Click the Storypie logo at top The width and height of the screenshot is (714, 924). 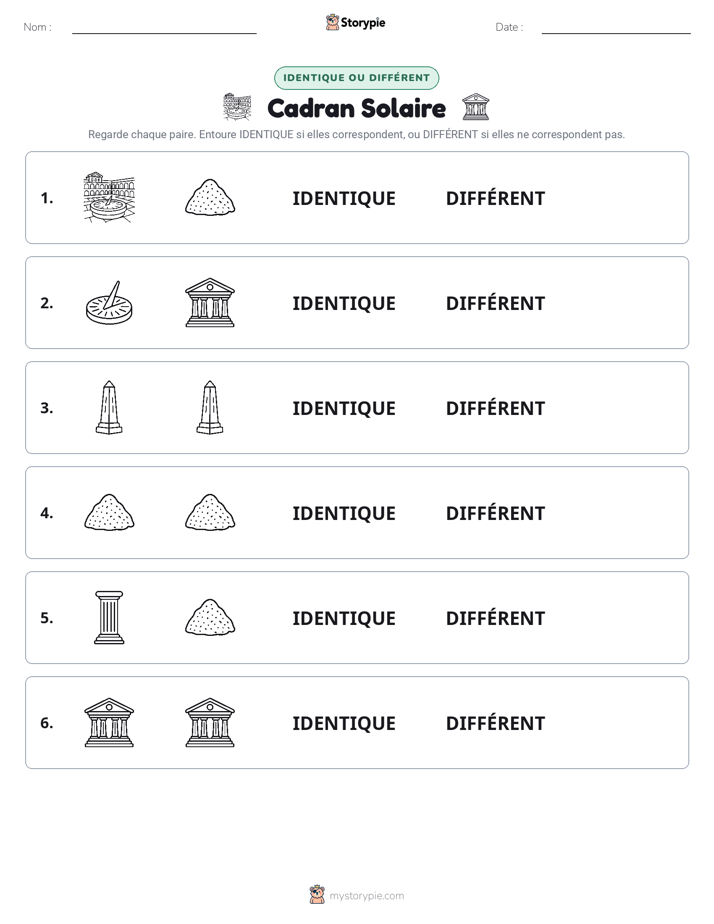click(356, 22)
